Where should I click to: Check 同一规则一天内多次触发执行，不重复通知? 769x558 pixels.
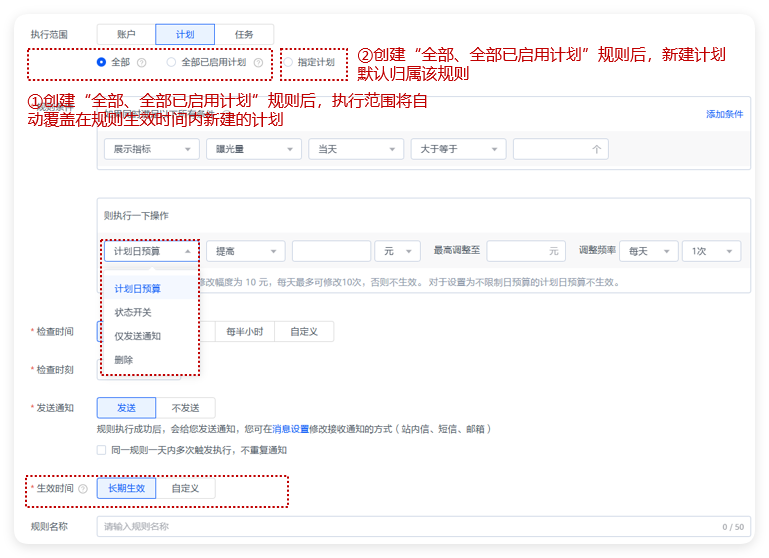coord(102,450)
